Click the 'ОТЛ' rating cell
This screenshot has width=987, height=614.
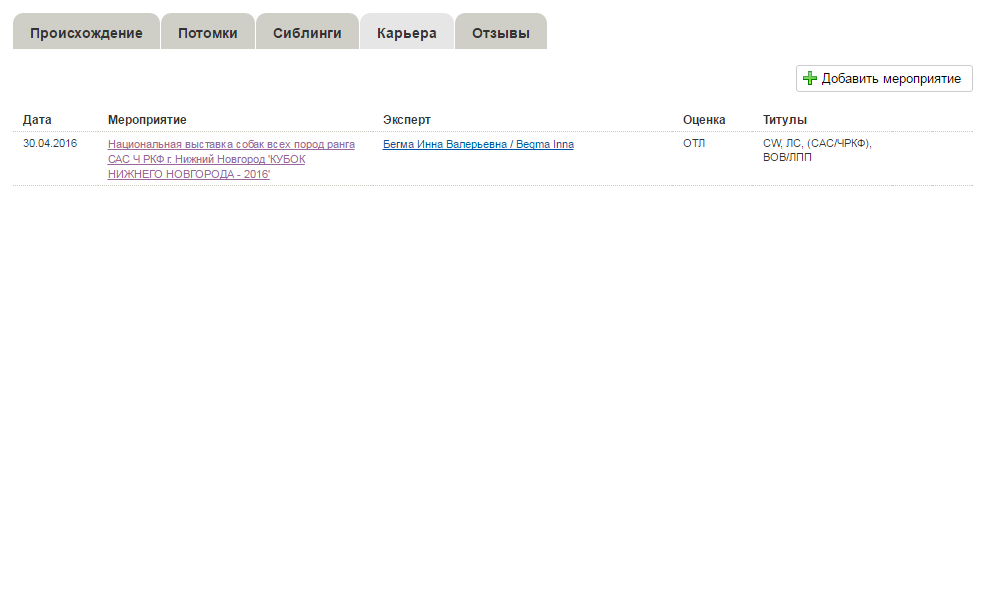click(694, 144)
